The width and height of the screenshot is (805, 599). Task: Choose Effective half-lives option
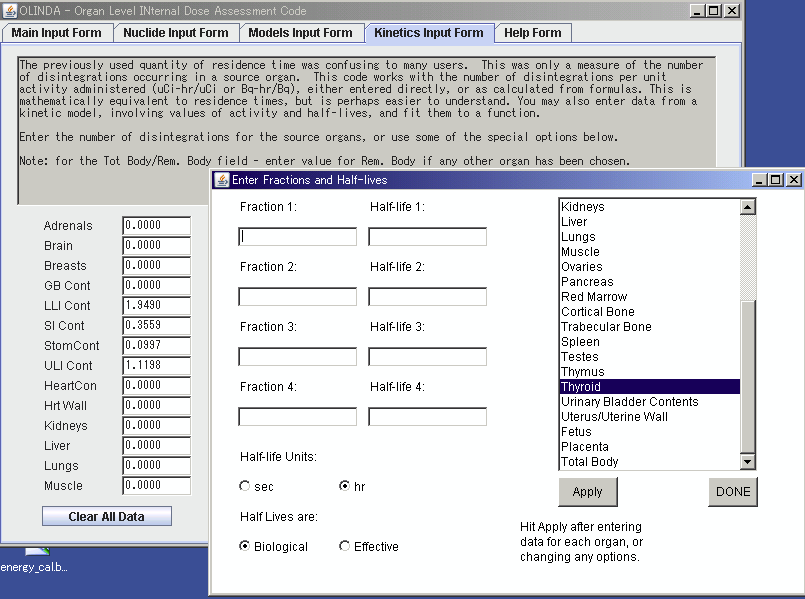coord(345,547)
